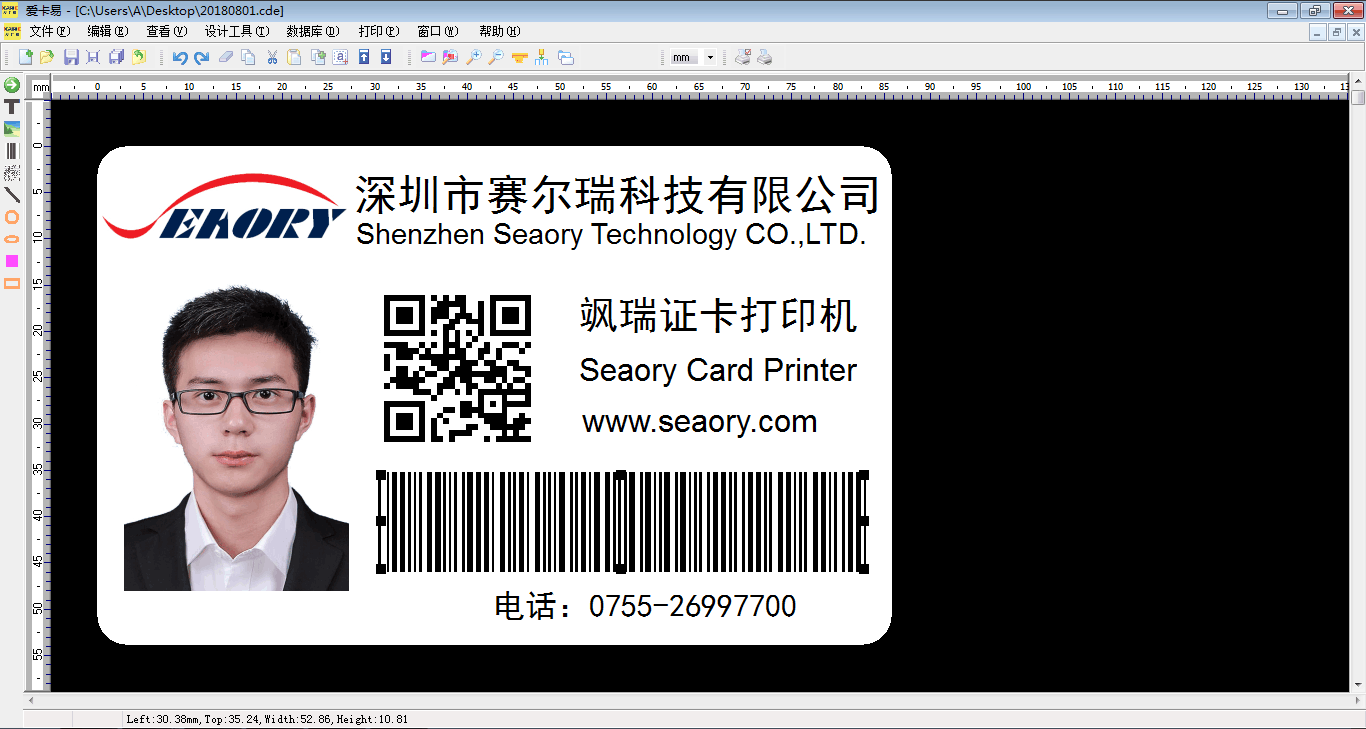This screenshot has width=1366, height=729.
Task: Select the barcode object on the card
Action: pos(621,521)
